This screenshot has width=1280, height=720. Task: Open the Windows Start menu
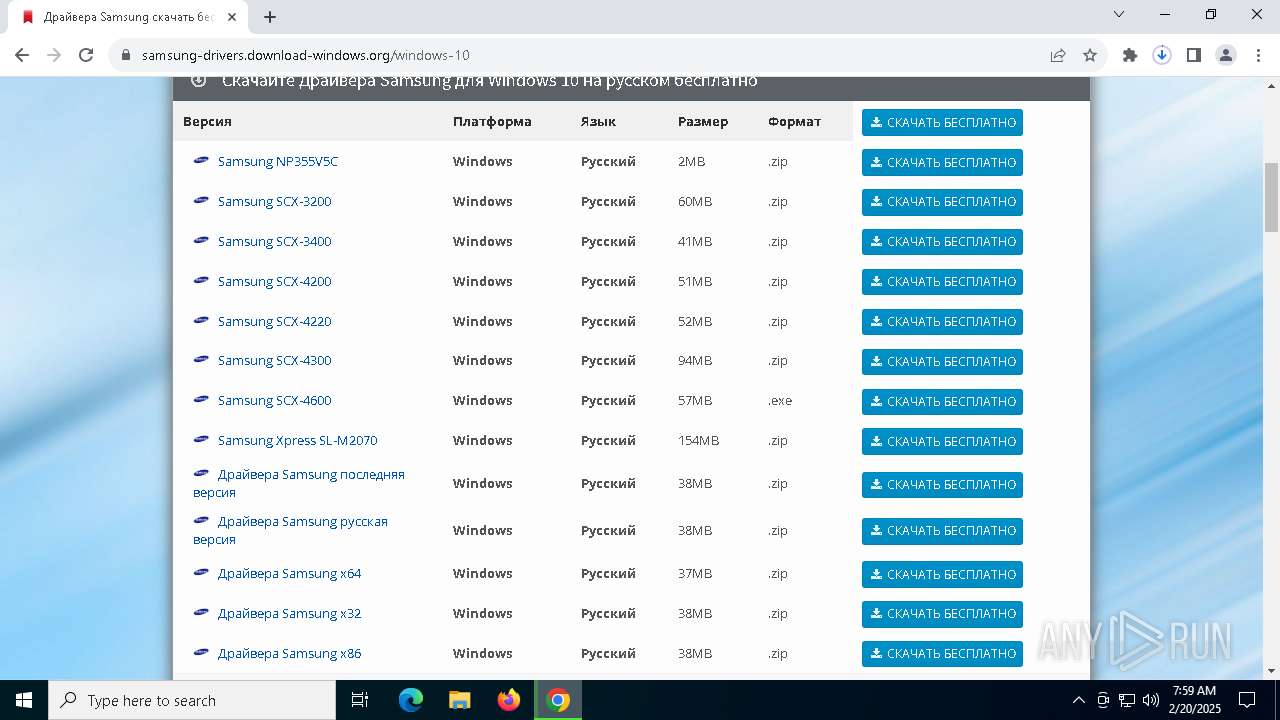tap(24, 700)
